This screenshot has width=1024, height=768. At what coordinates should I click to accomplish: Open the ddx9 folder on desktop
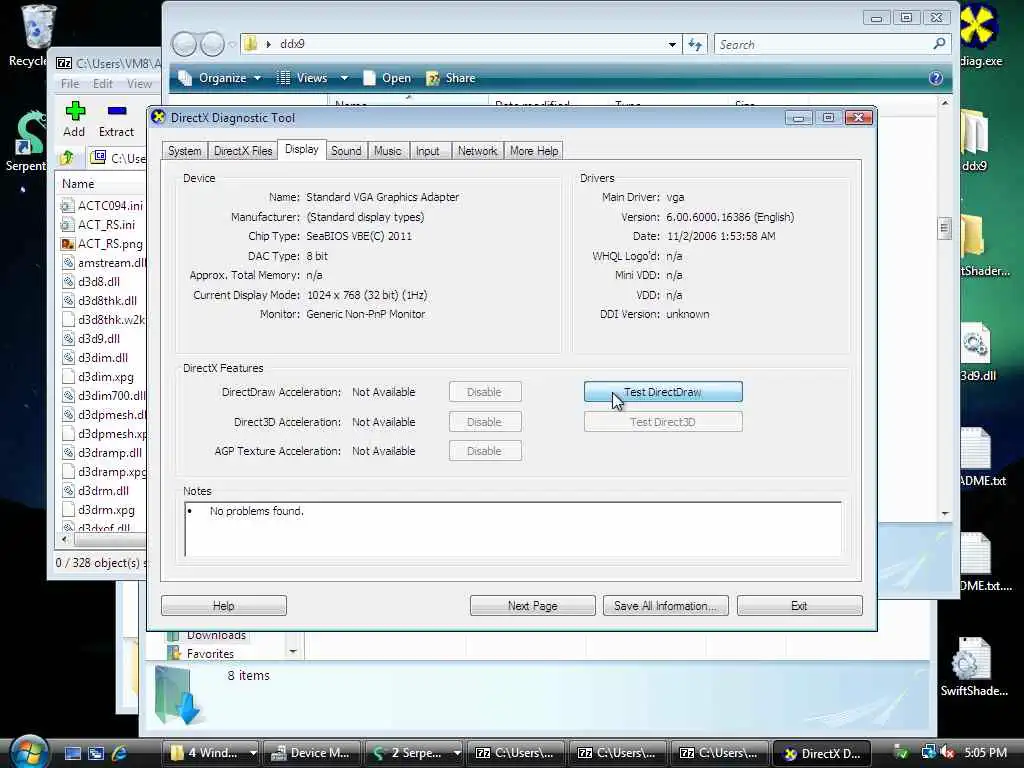tap(974, 140)
